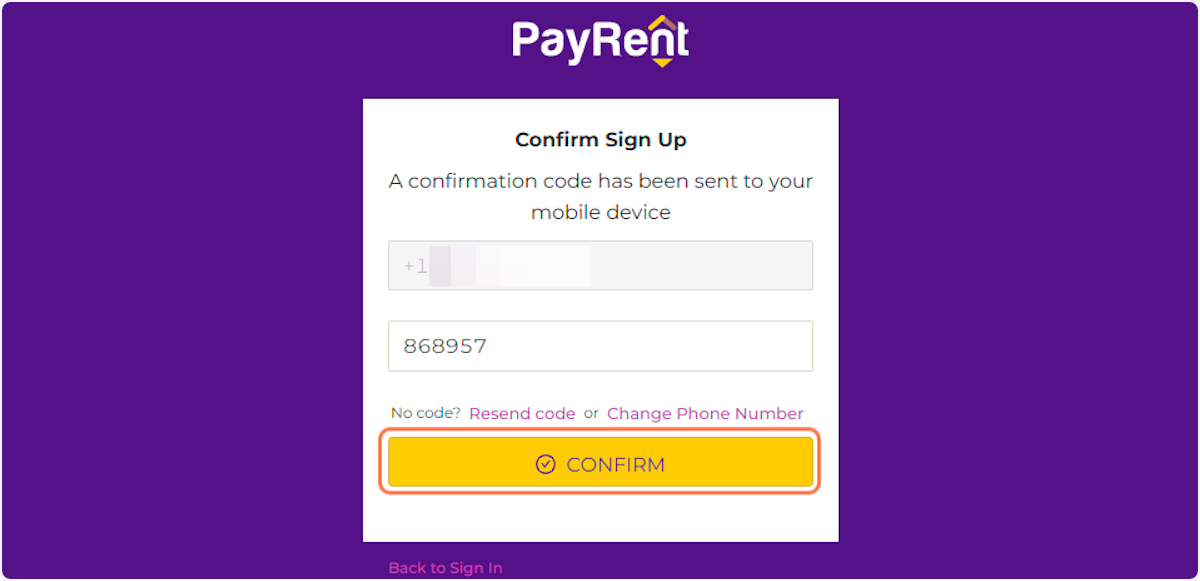Click the Confirm Sign Up heading
Viewport: 1200px width, 581px height.
tap(600, 139)
